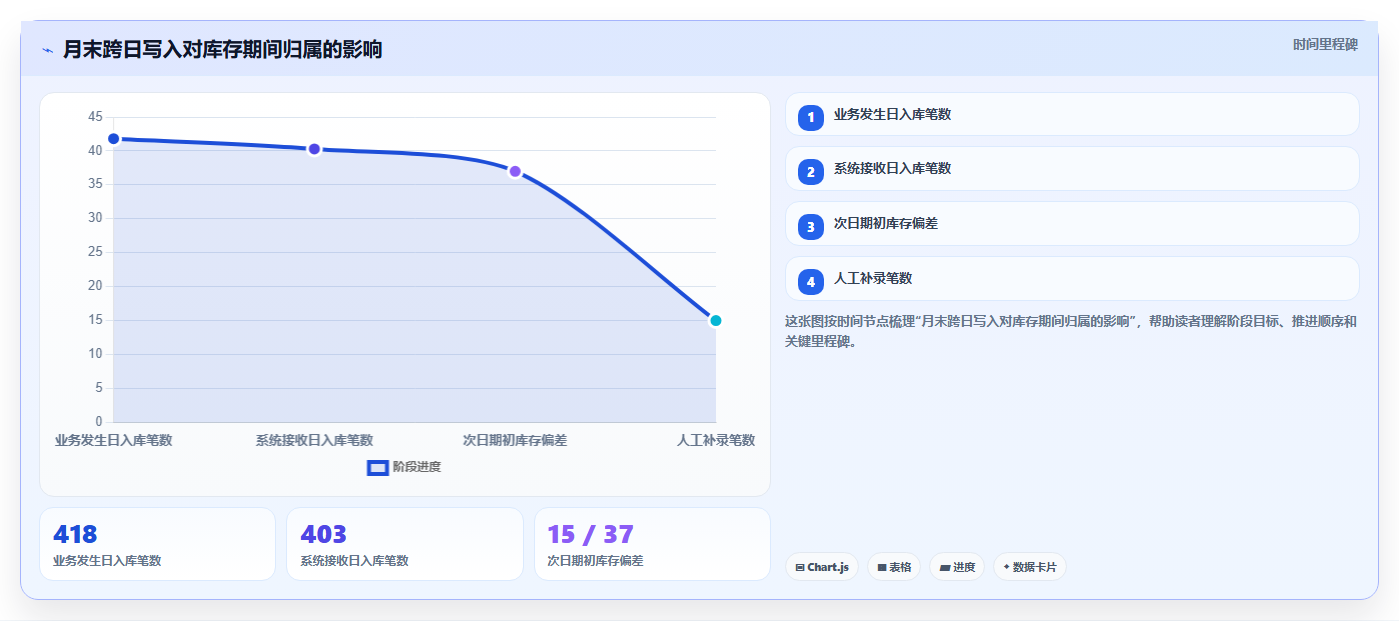
Task: Toggle the 阶段进度 legend swatch
Action: tap(378, 467)
